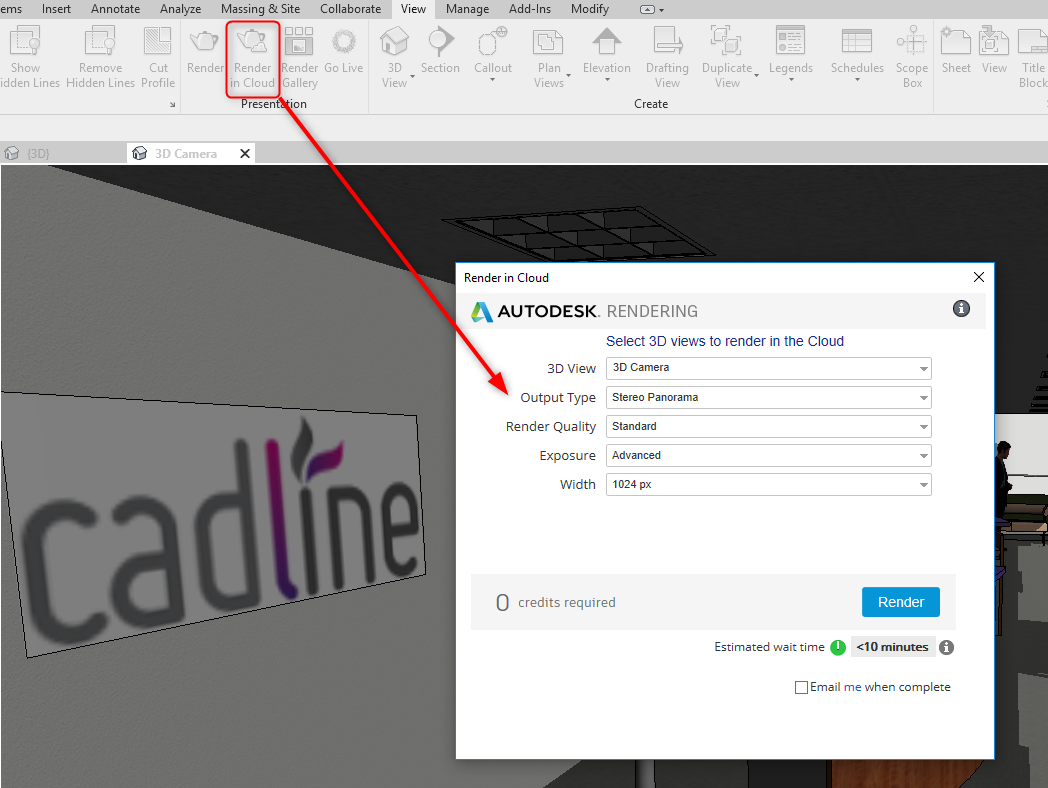Expand the Legends dropdown arrow

point(791,80)
